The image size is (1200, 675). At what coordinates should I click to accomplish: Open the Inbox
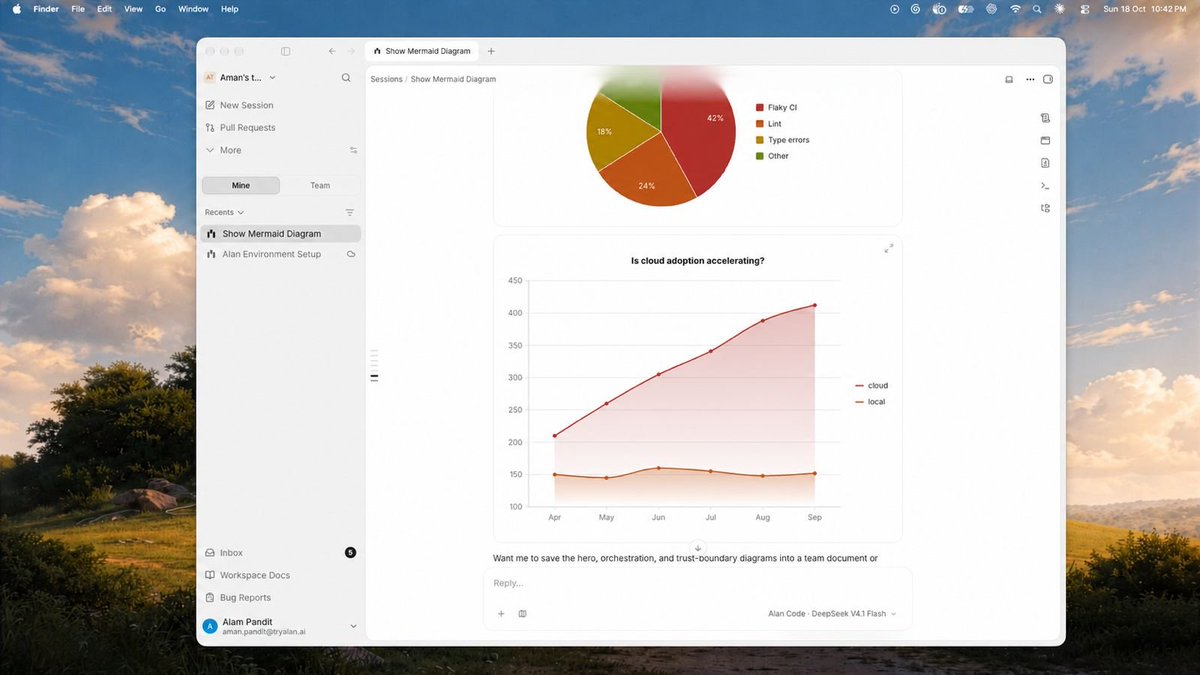coord(280,553)
